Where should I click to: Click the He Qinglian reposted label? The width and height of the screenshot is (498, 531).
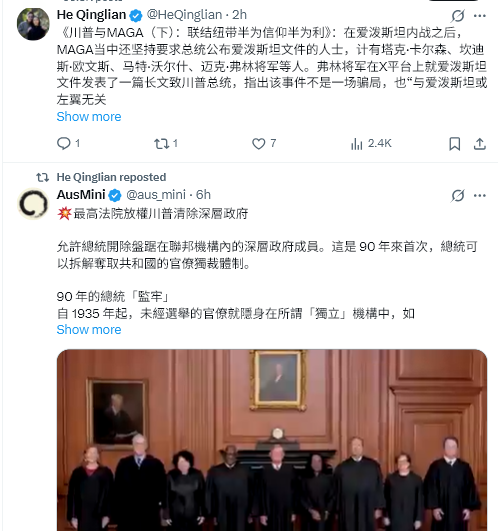(x=111, y=177)
